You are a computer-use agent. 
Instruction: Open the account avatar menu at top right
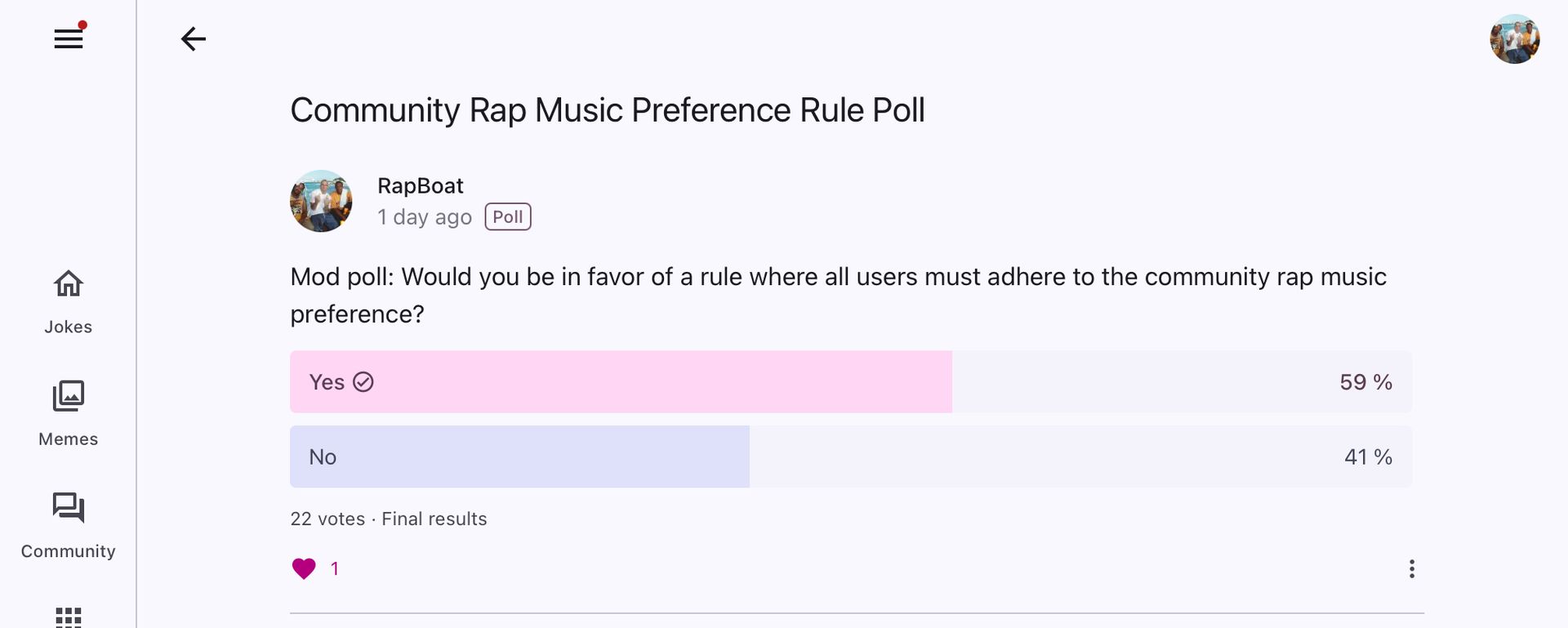pyautogui.click(x=1514, y=38)
